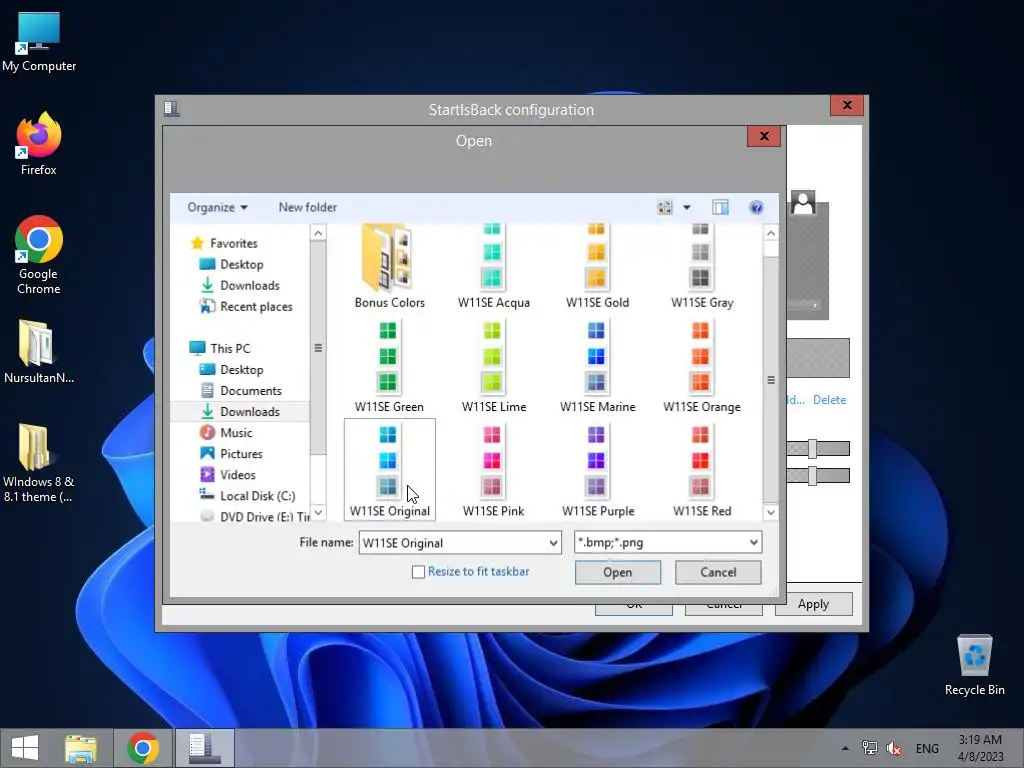Select the W11SE Lime file
The height and width of the screenshot is (768, 1024).
(494, 367)
